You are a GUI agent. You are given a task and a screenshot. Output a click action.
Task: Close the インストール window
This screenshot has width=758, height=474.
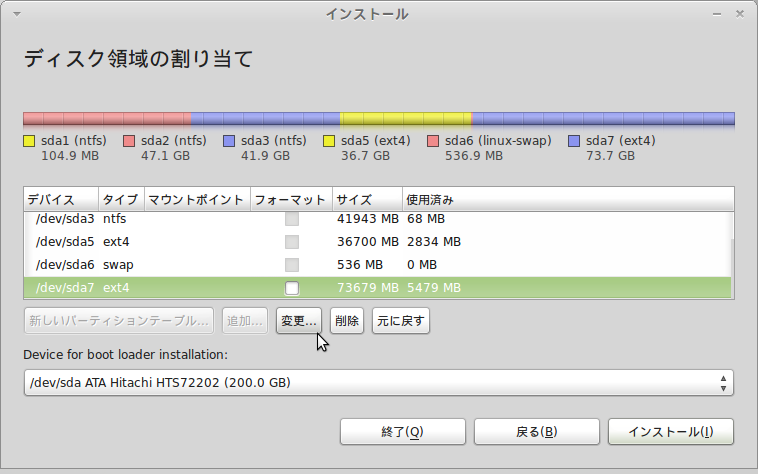pos(740,14)
